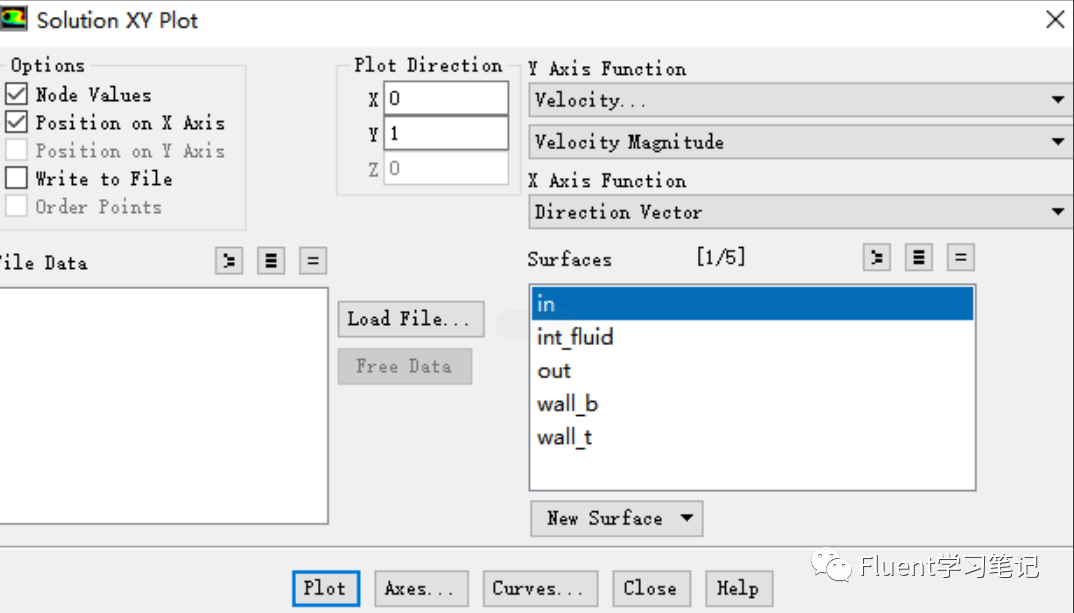Viewport: 1074px width, 613px height.
Task: Enable Write to File option
Action: (x=17, y=178)
